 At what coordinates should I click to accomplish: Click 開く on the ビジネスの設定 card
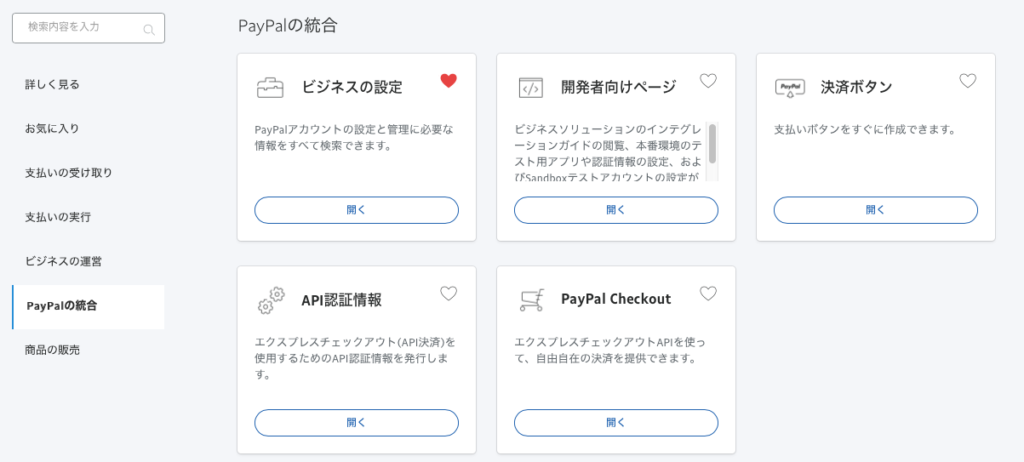(357, 210)
